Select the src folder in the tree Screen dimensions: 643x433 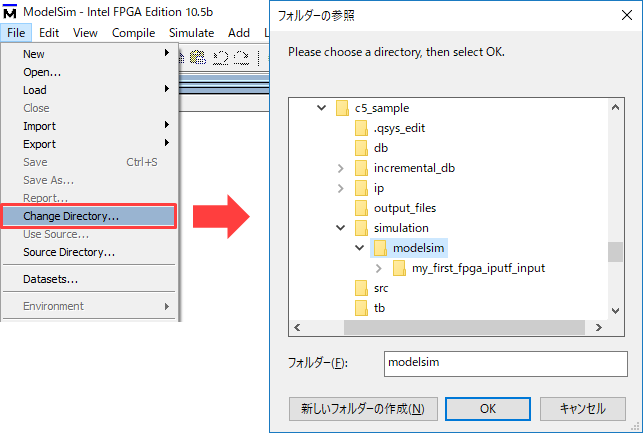point(380,287)
